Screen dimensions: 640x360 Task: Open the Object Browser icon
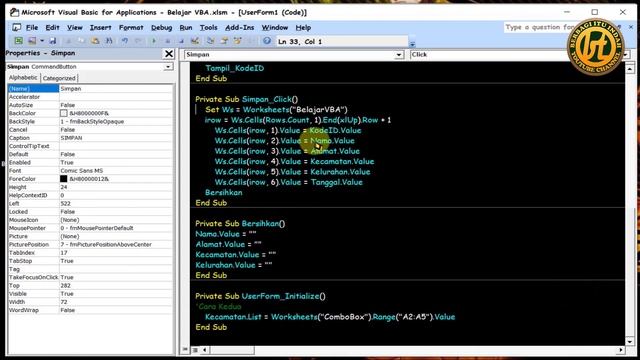click(238, 41)
